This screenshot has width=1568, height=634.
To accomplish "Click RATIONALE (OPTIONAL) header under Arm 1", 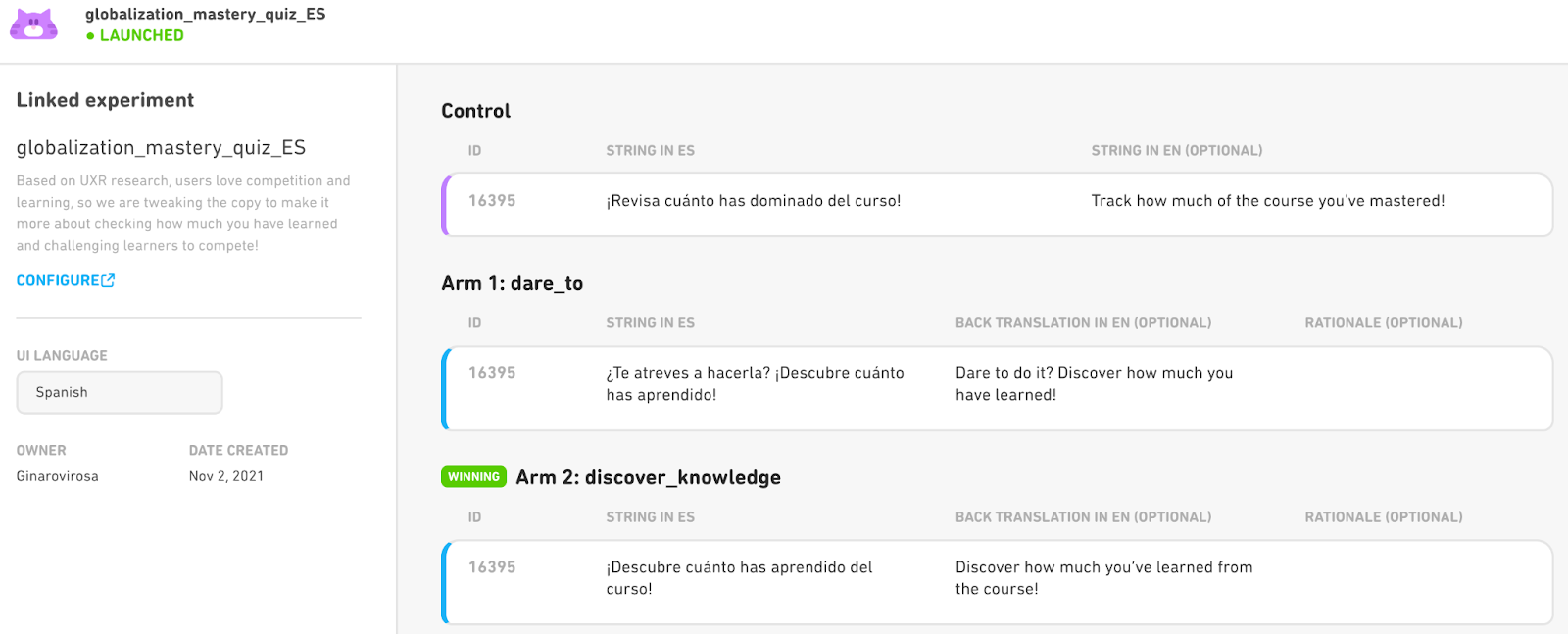I will click(1384, 323).
